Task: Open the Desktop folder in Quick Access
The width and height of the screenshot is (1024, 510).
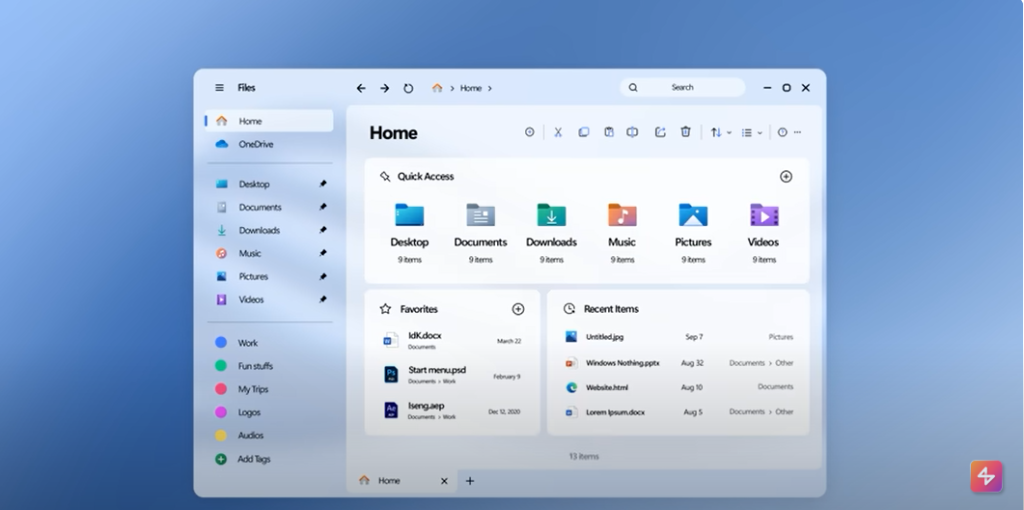Action: tap(409, 232)
